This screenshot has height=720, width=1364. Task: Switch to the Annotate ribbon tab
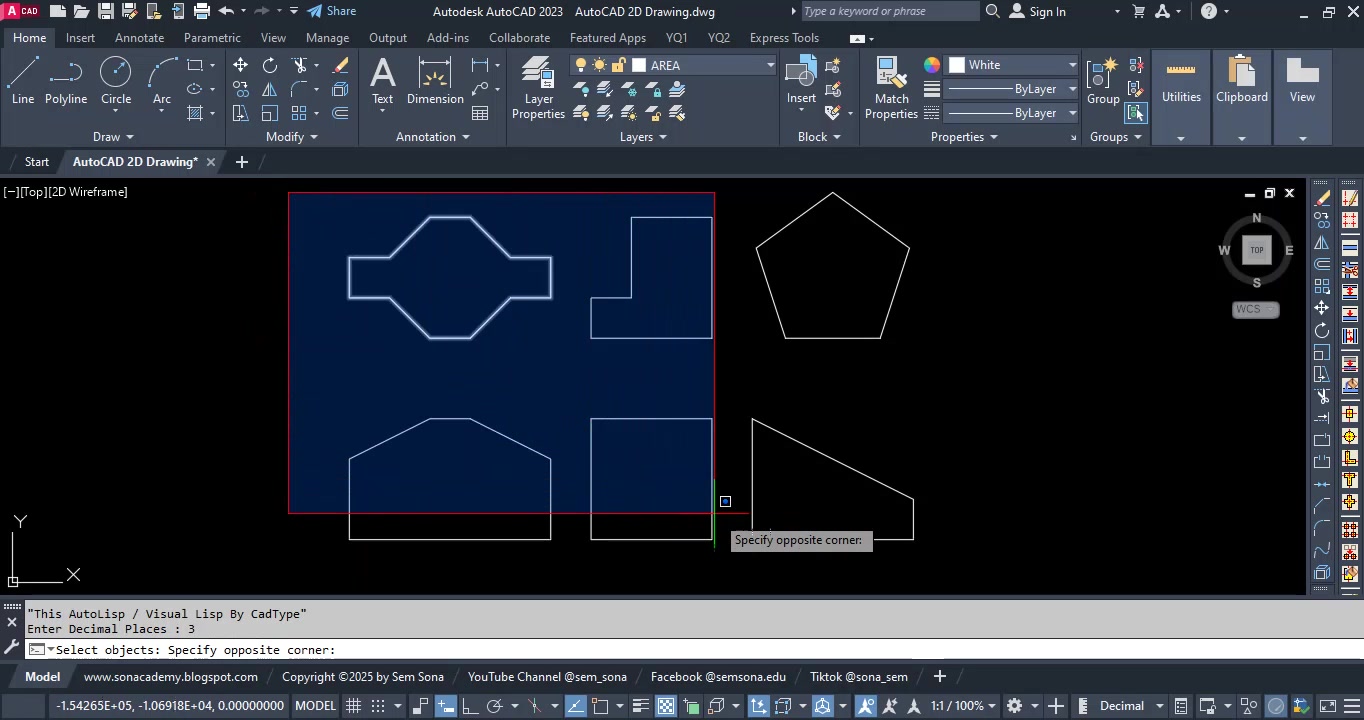139,38
